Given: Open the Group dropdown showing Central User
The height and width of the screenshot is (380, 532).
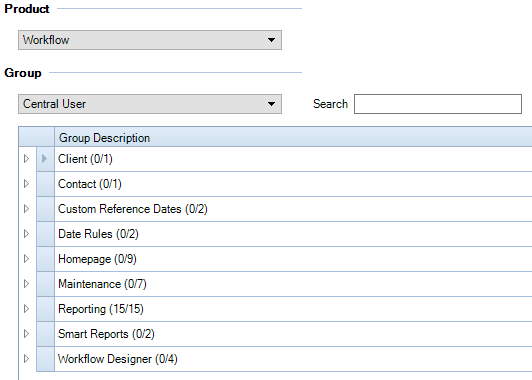Looking at the screenshot, I should [x=150, y=104].
